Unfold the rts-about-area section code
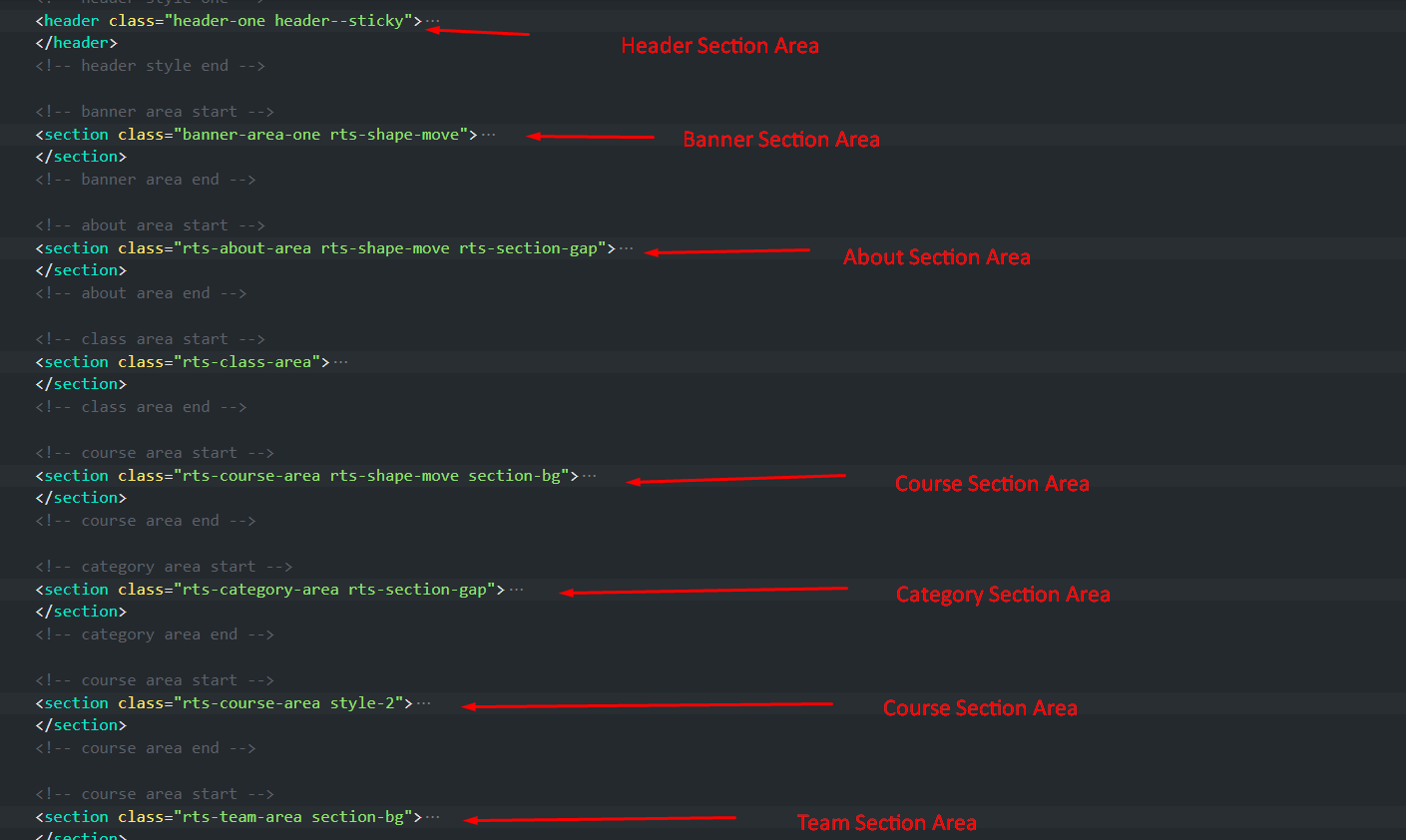This screenshot has width=1406, height=840. click(x=626, y=248)
